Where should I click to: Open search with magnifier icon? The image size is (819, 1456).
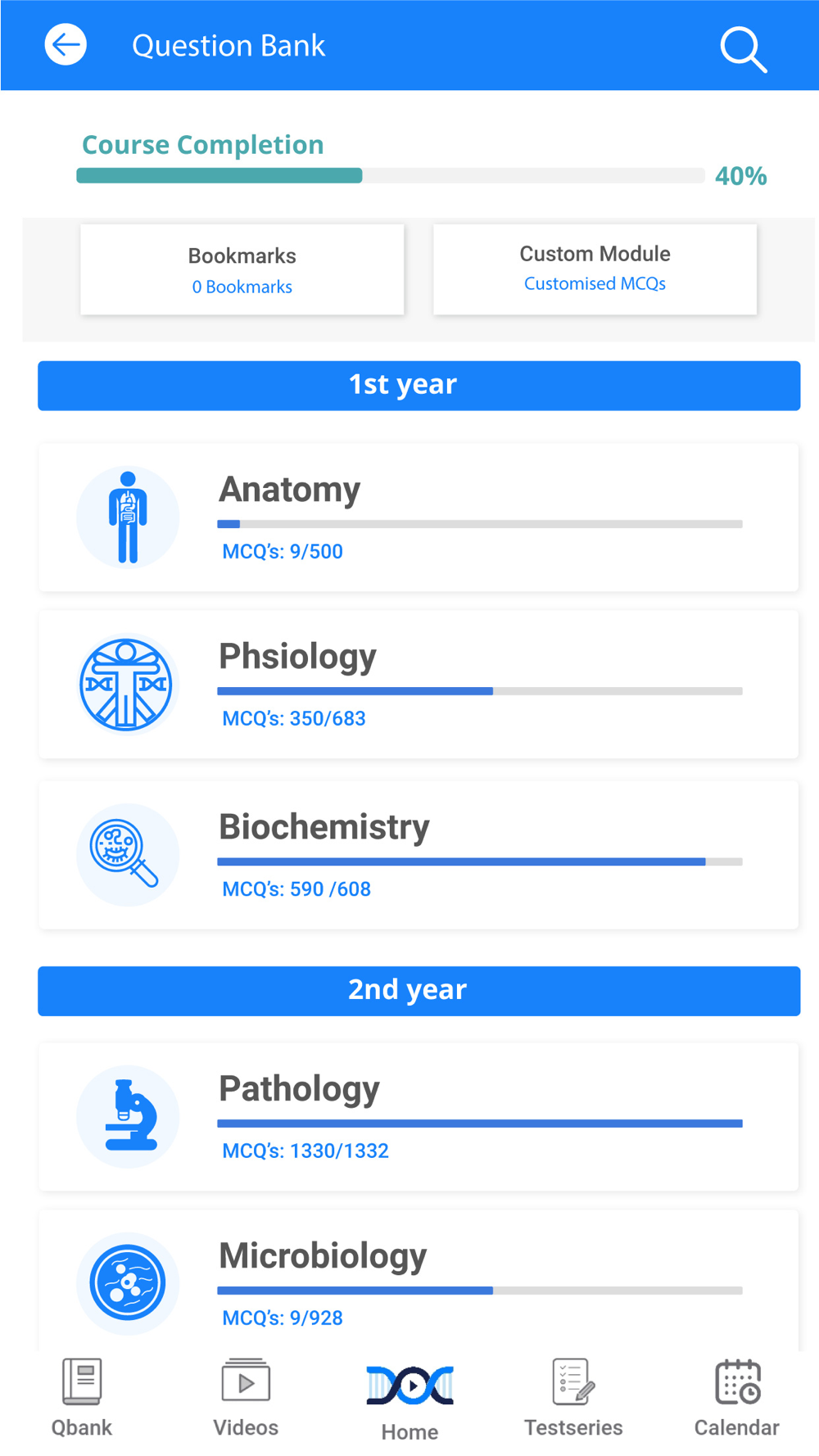pos(743,49)
